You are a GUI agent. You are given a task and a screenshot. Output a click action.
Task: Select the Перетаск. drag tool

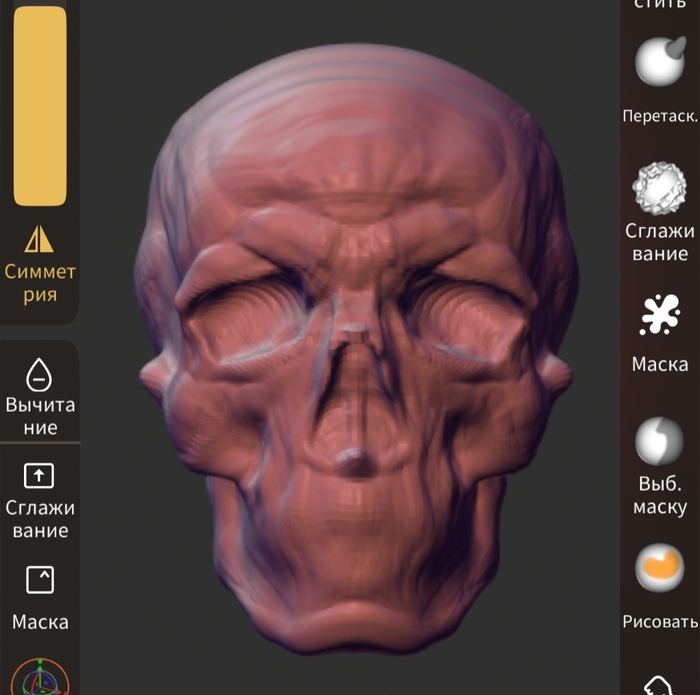point(660,80)
